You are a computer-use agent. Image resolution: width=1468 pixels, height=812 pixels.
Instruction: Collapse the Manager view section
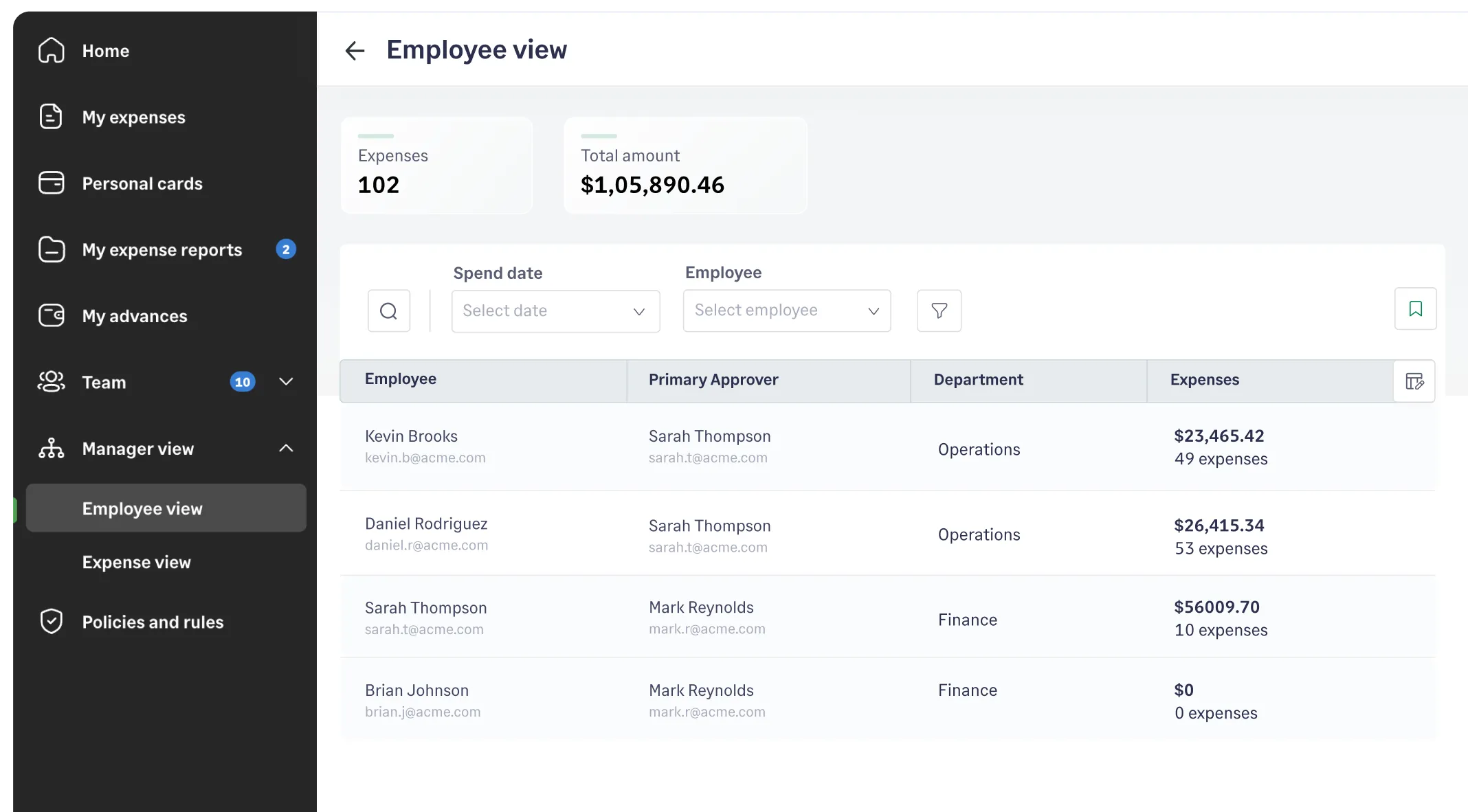pos(285,448)
